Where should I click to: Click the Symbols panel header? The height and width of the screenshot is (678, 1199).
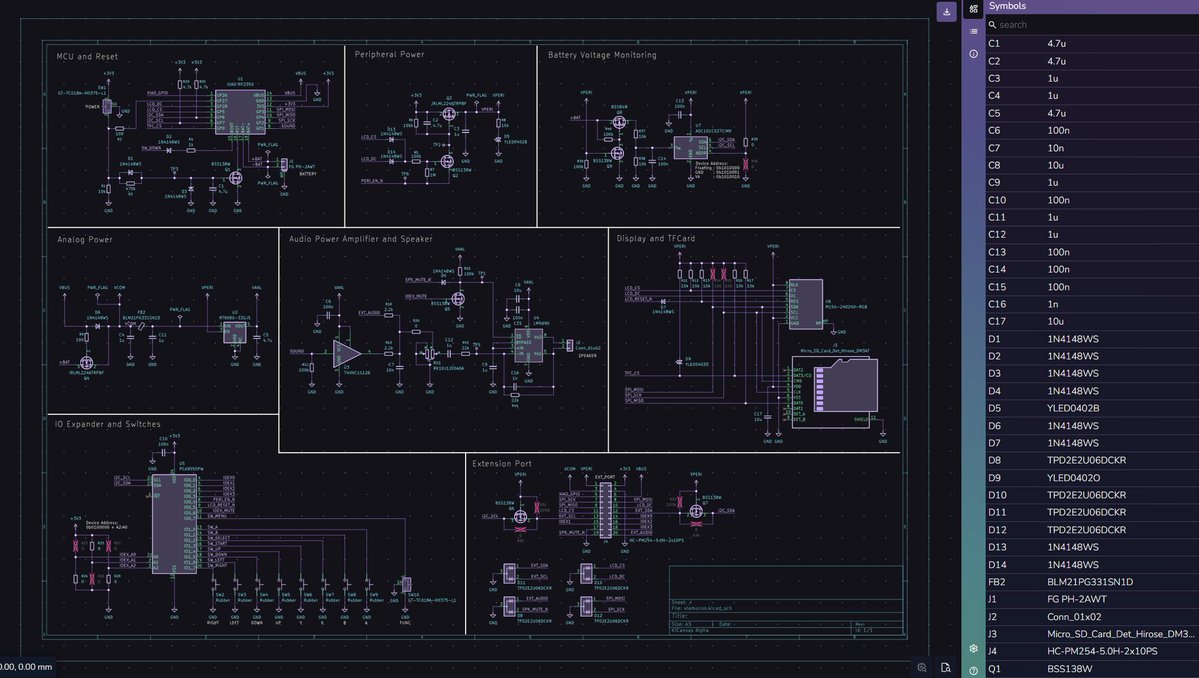pos(1093,6)
